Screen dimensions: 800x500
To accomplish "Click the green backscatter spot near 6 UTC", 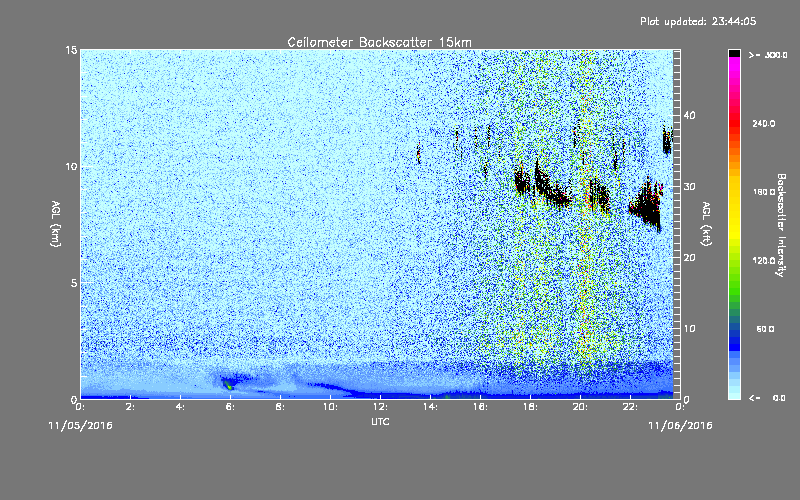I will (x=229, y=385).
